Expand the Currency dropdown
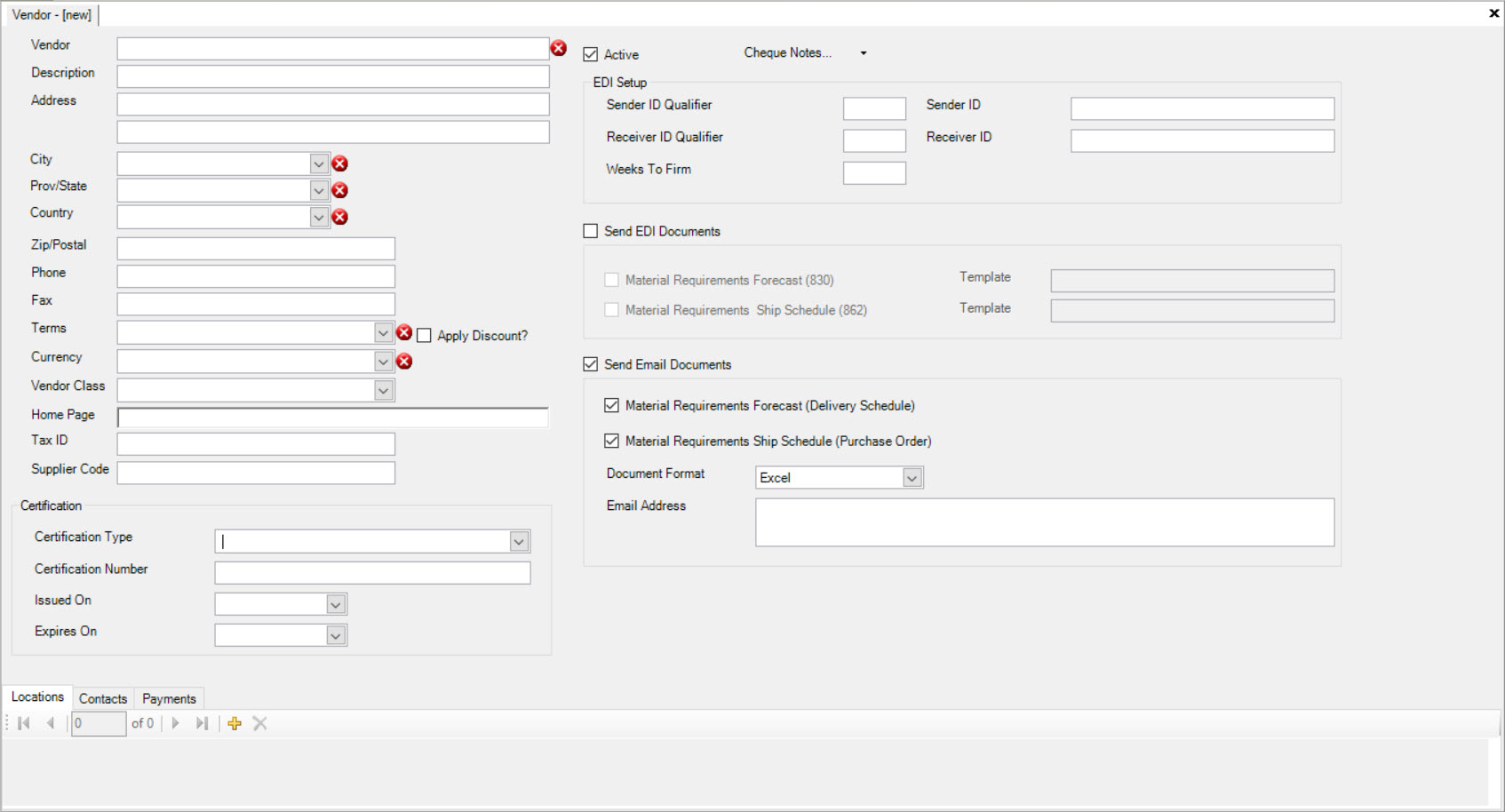The height and width of the screenshot is (812, 1505). point(383,361)
